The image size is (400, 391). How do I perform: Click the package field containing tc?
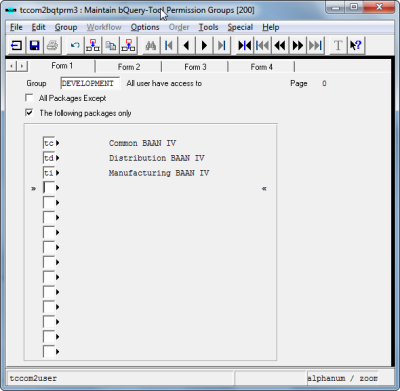(49, 143)
